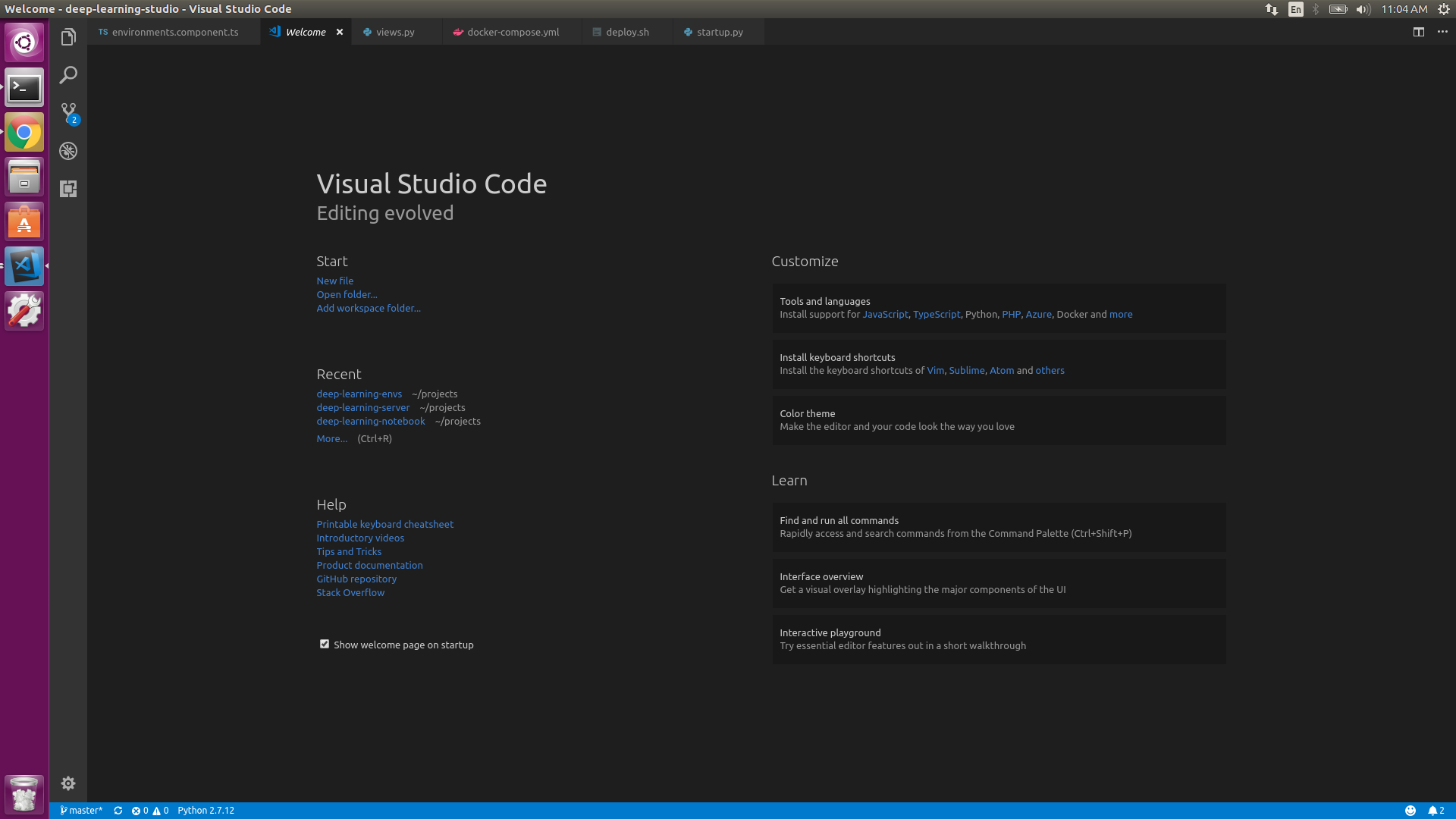Open the editor actions ellipsis menu
The image size is (1456, 819).
[1443, 32]
